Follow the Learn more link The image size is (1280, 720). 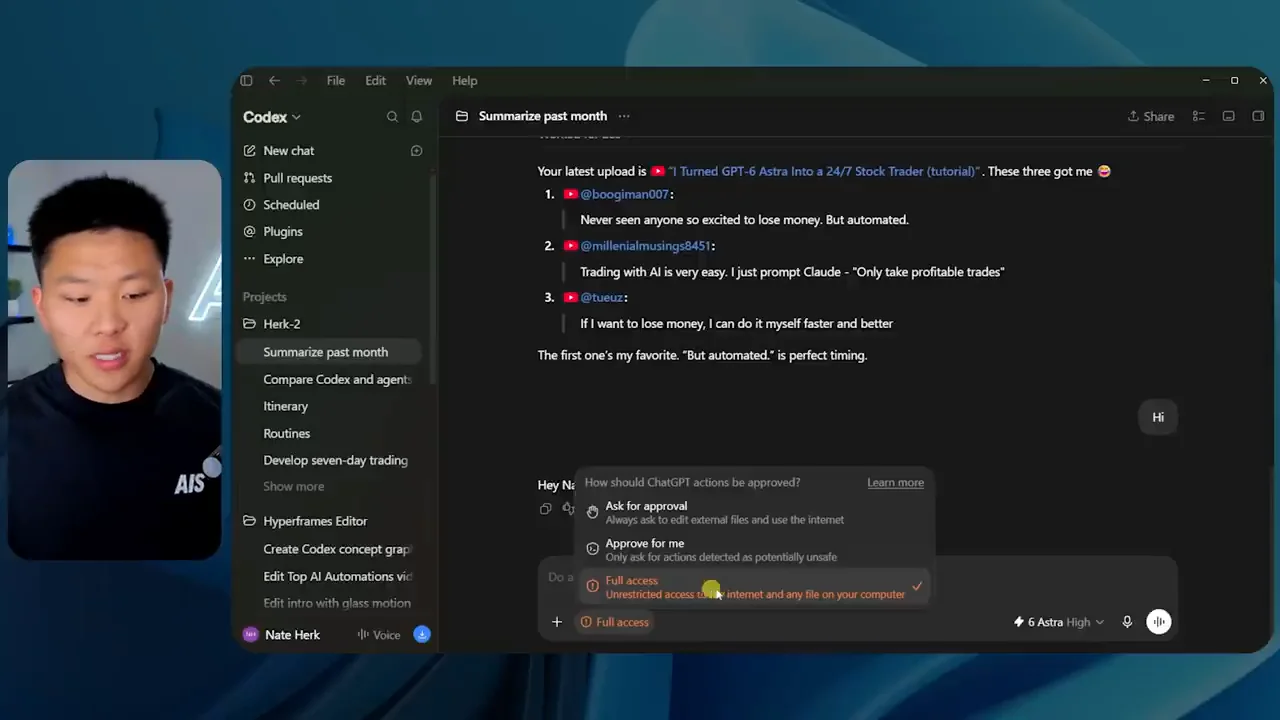coord(895,483)
